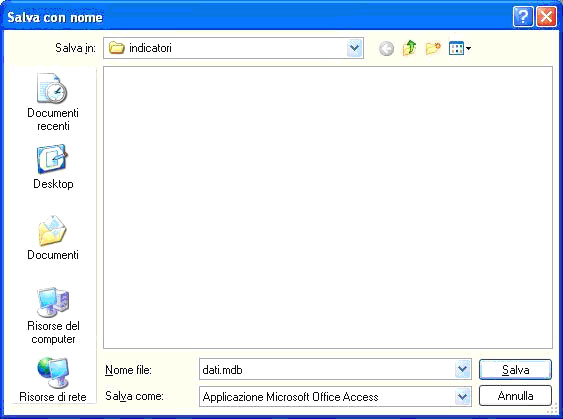Go to the Desktop location

click(x=53, y=167)
